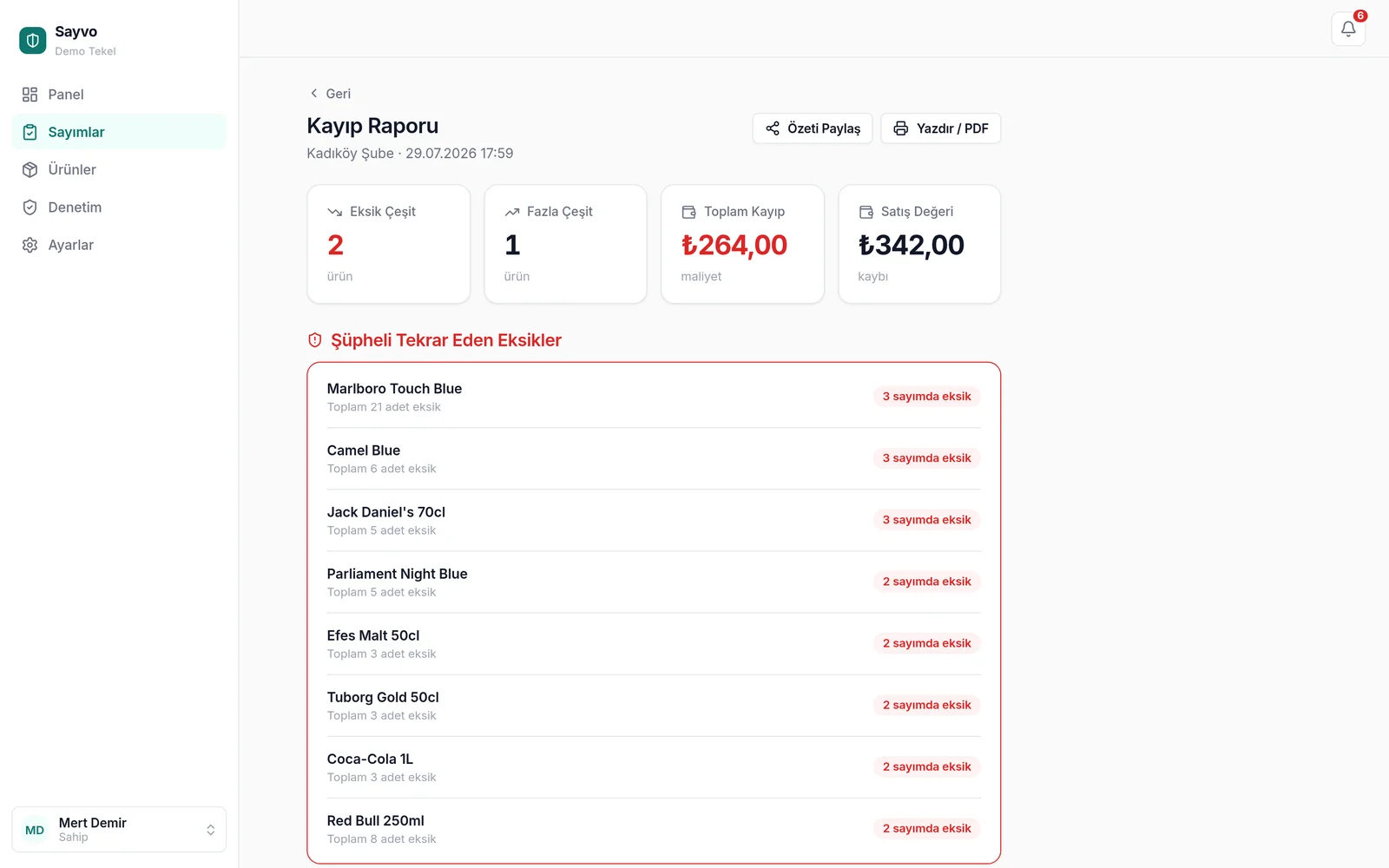The image size is (1389, 868).
Task: Go back with the Geri link
Action: coord(330,94)
